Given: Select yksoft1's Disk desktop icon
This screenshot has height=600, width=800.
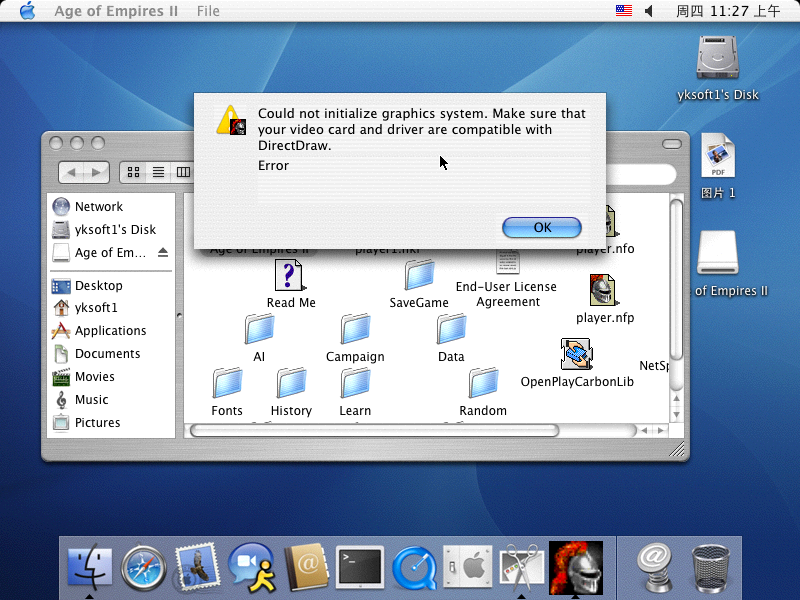Looking at the screenshot, I should click(x=718, y=67).
